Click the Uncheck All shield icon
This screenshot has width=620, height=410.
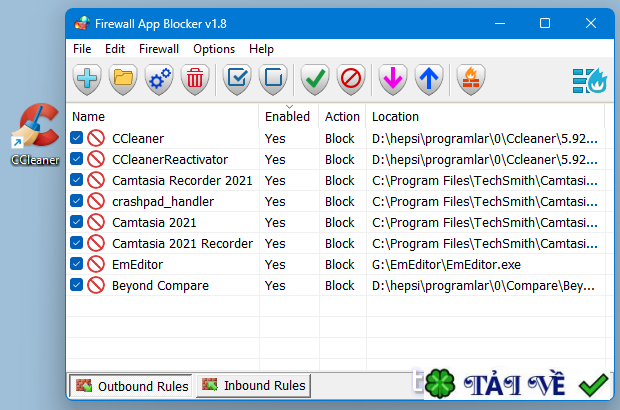(x=273, y=79)
